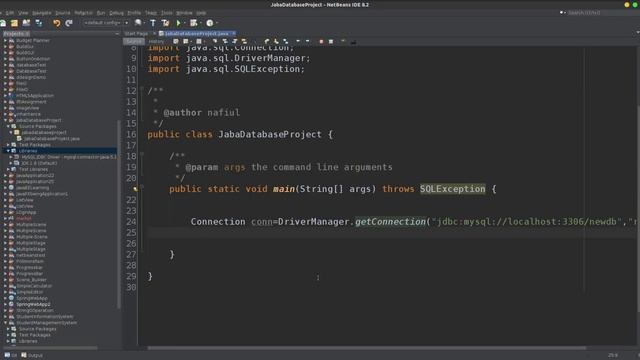
Task: Select the SimpleCalculator project
Action: pos(34,286)
